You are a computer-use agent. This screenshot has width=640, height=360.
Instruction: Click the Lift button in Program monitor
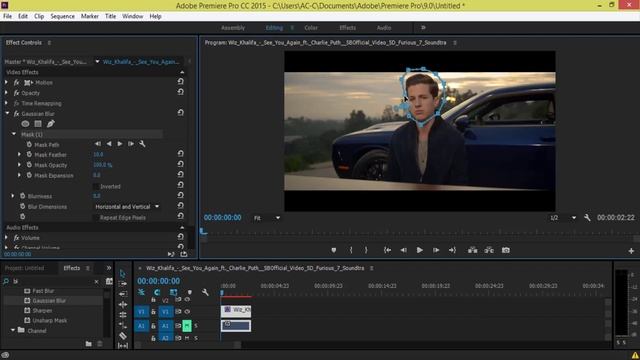pyautogui.click(x=473, y=250)
